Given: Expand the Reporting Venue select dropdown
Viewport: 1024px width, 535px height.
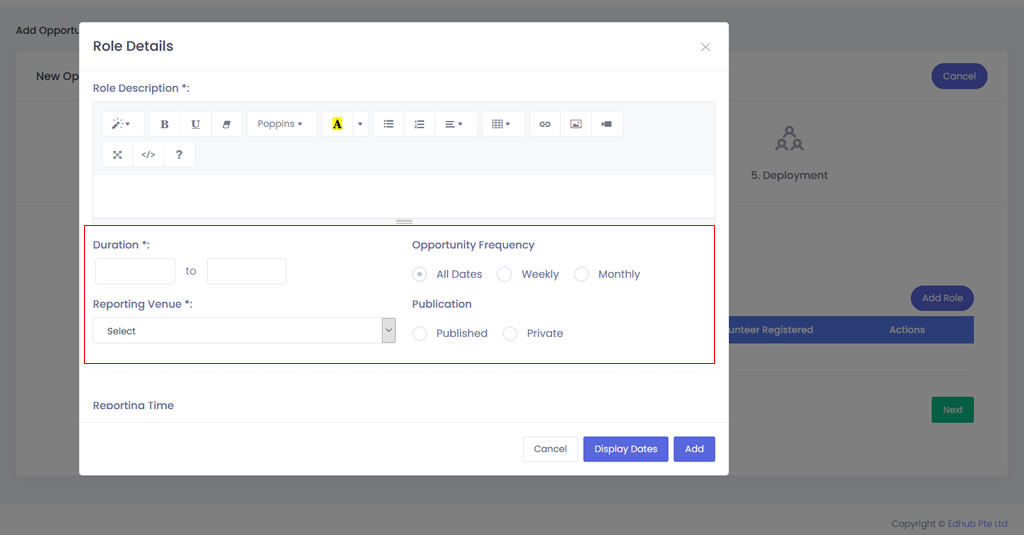Looking at the screenshot, I should [244, 331].
